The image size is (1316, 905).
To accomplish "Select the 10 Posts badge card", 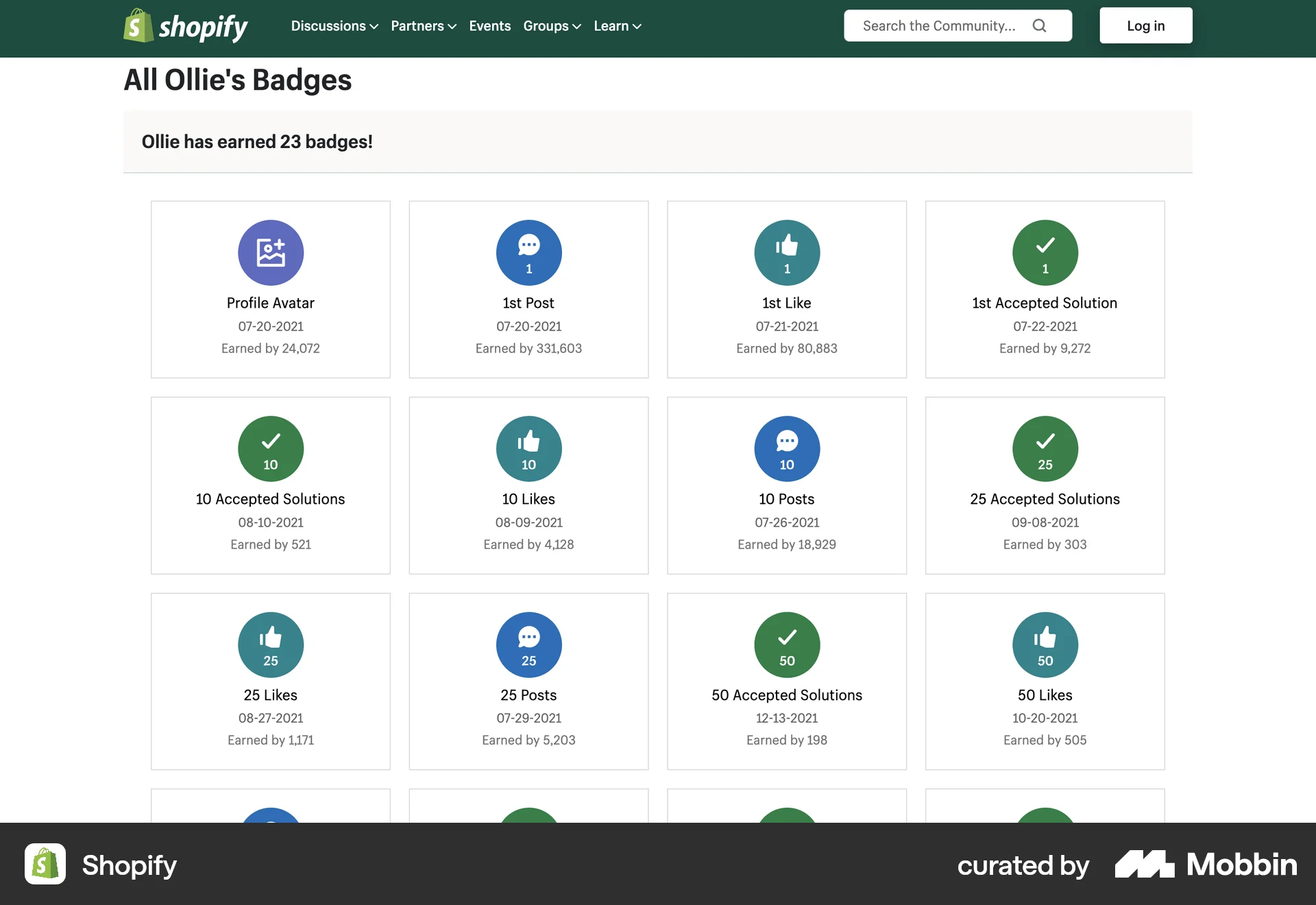I will tap(786, 485).
